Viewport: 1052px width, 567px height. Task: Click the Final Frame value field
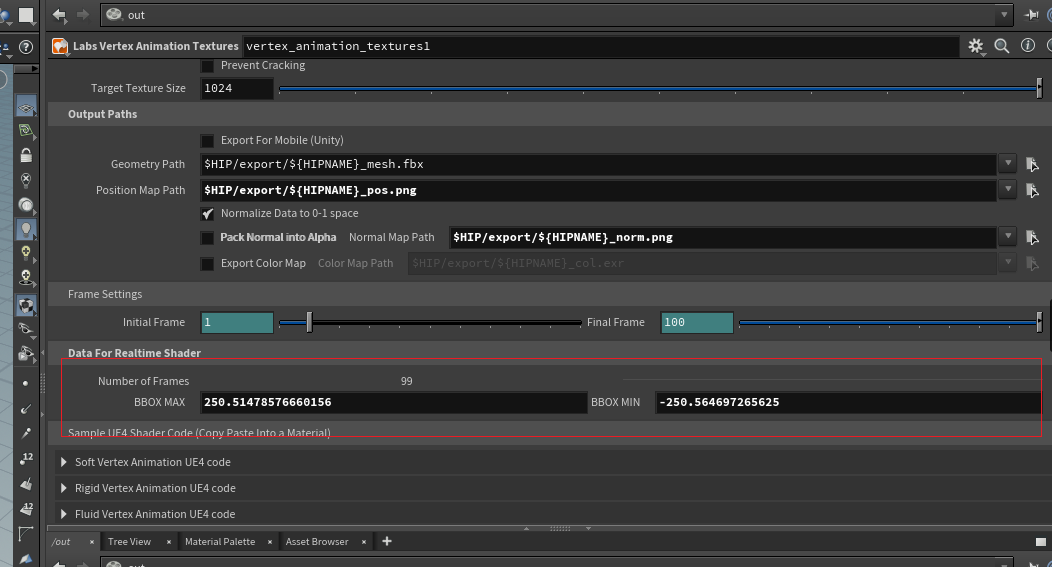(696, 322)
